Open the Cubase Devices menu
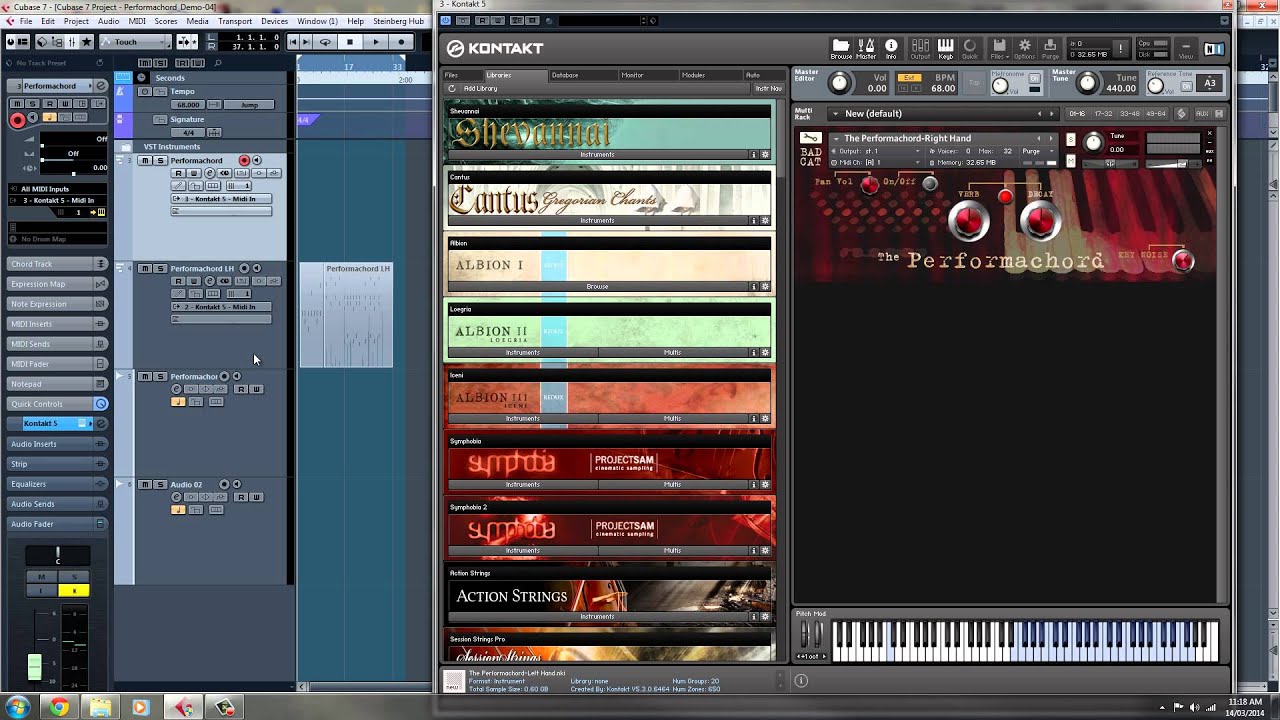This screenshot has width=1280, height=720. point(274,21)
